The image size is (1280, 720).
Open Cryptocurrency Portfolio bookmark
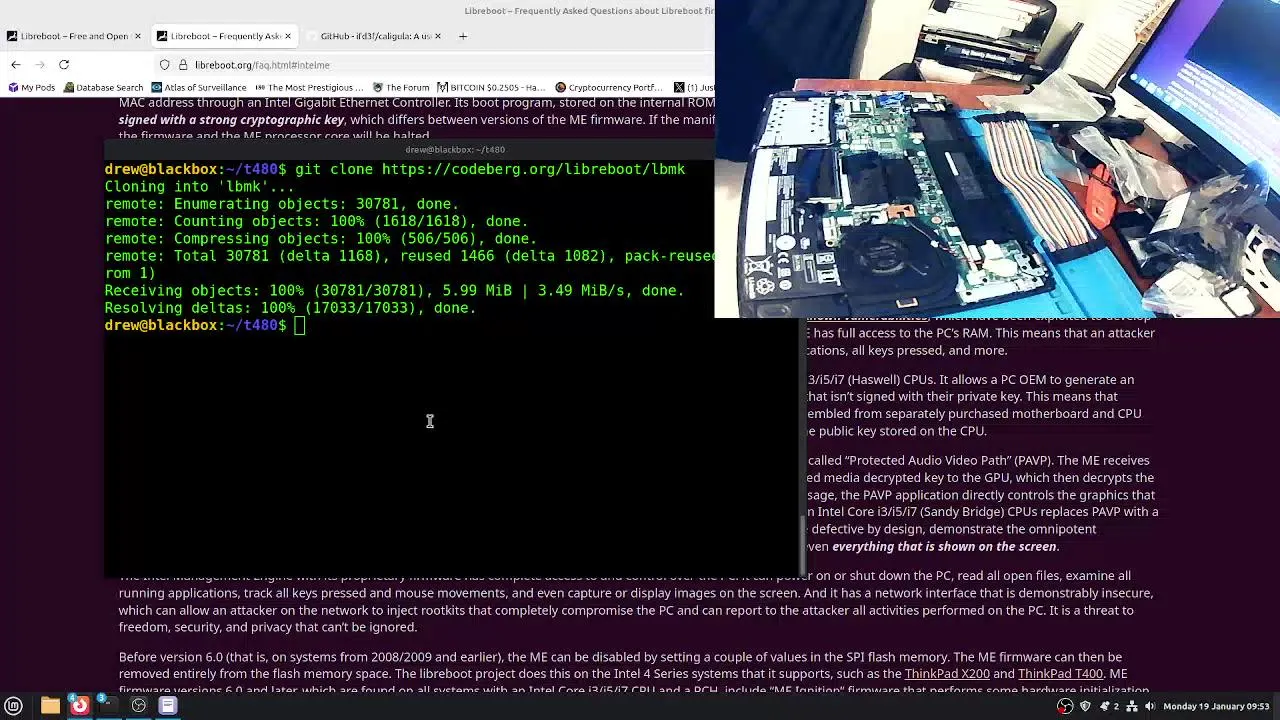coord(609,87)
